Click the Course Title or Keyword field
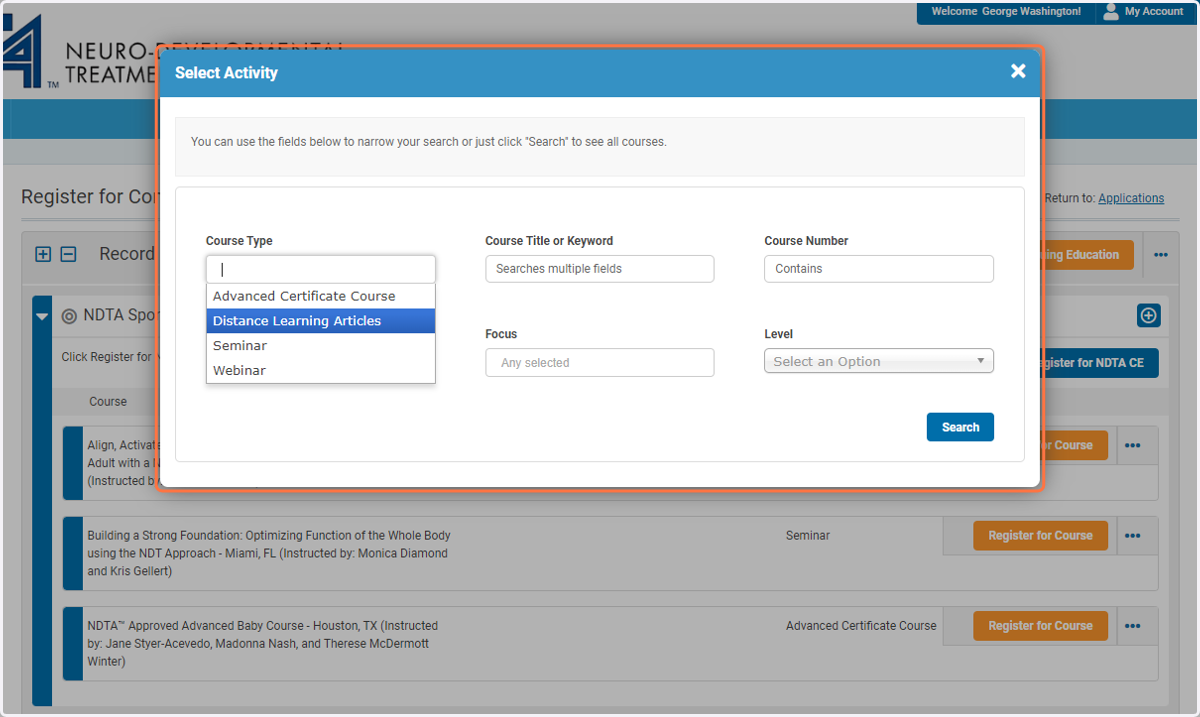 [600, 269]
